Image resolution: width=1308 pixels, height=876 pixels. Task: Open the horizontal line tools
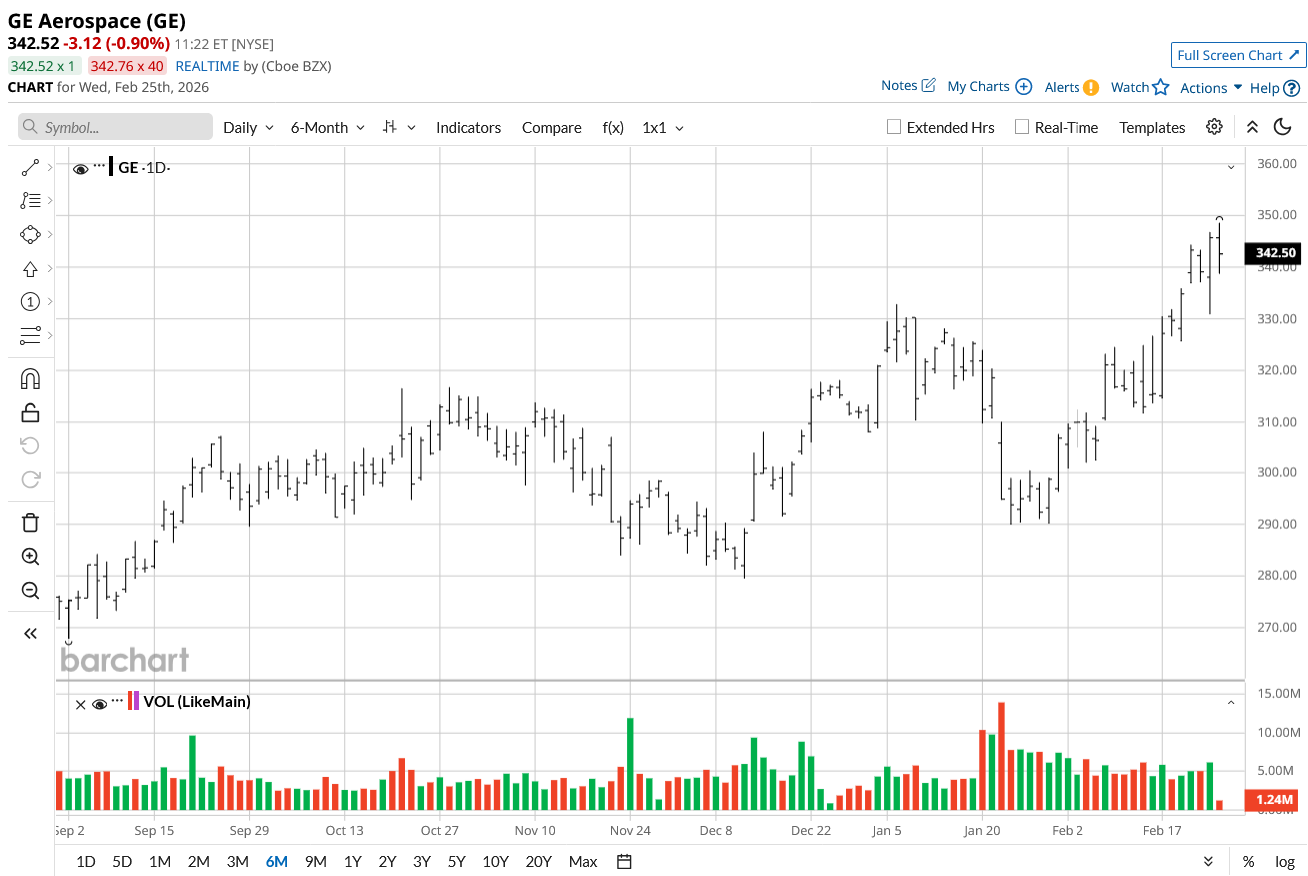pos(30,335)
